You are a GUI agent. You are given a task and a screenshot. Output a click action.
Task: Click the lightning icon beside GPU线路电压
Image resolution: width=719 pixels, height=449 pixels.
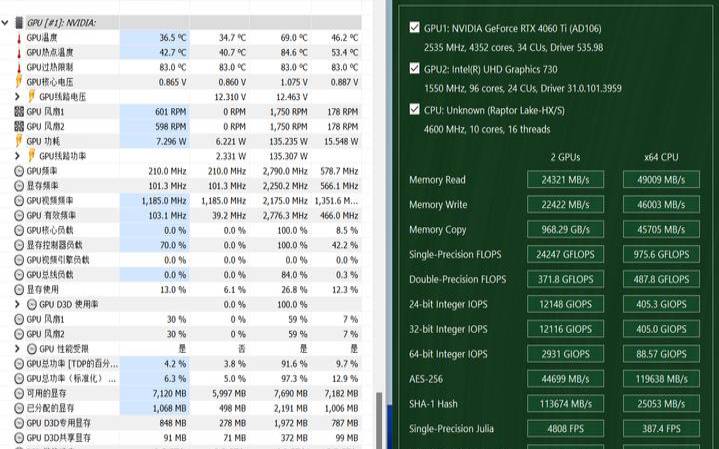(31, 97)
